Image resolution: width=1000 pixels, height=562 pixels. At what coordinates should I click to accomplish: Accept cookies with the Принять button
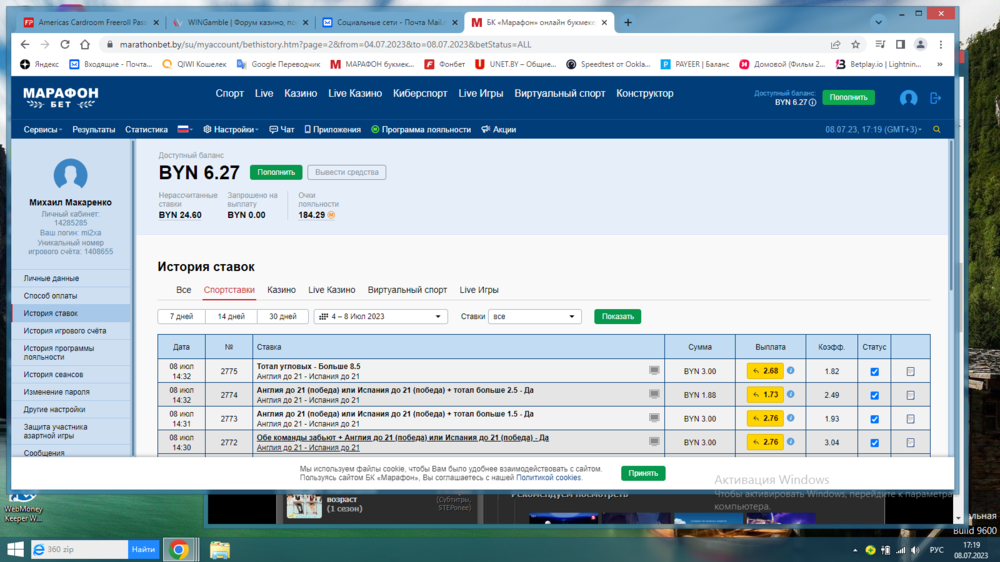pyautogui.click(x=643, y=473)
